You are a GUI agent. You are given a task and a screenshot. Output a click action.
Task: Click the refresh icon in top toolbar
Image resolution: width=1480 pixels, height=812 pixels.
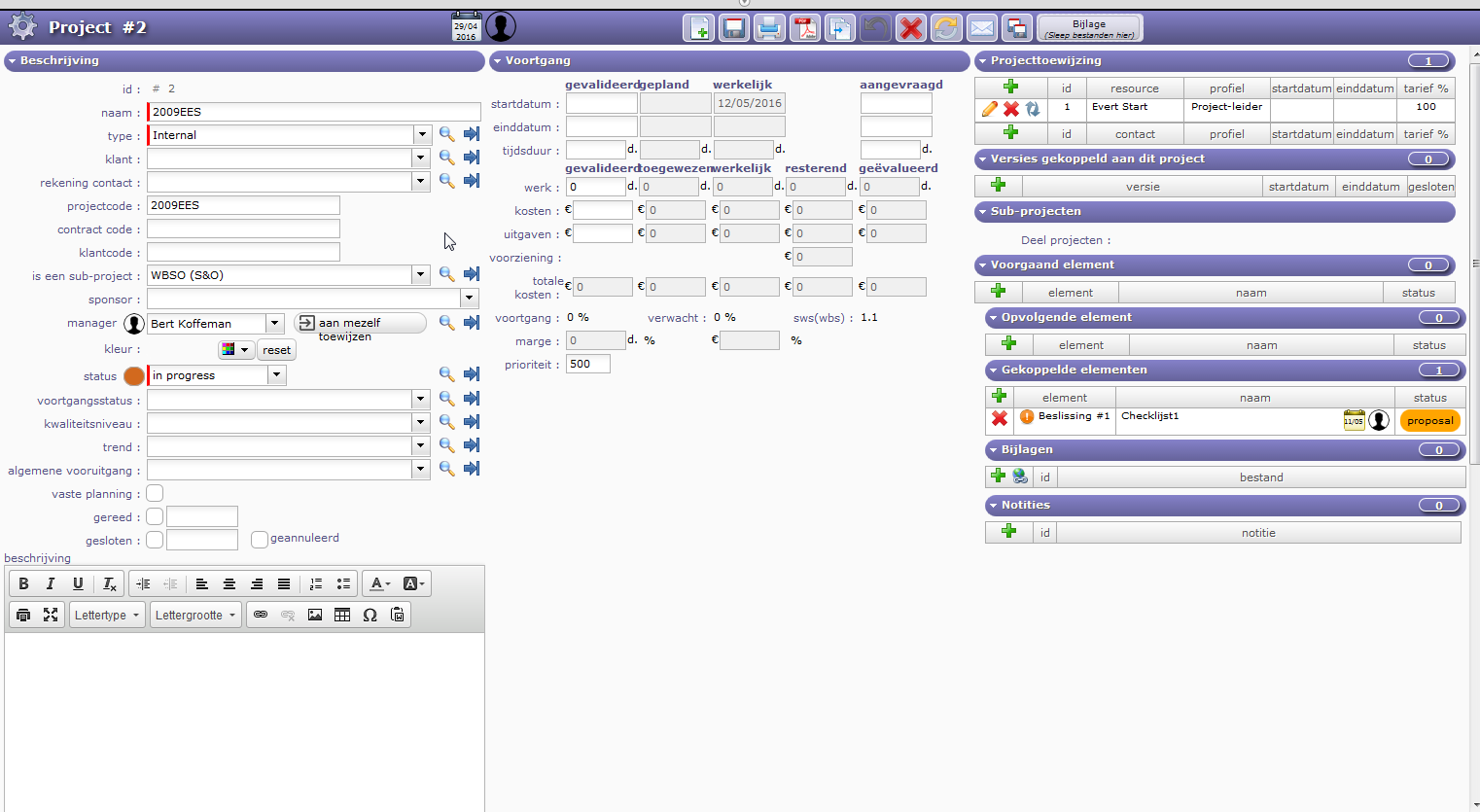[x=945, y=28]
